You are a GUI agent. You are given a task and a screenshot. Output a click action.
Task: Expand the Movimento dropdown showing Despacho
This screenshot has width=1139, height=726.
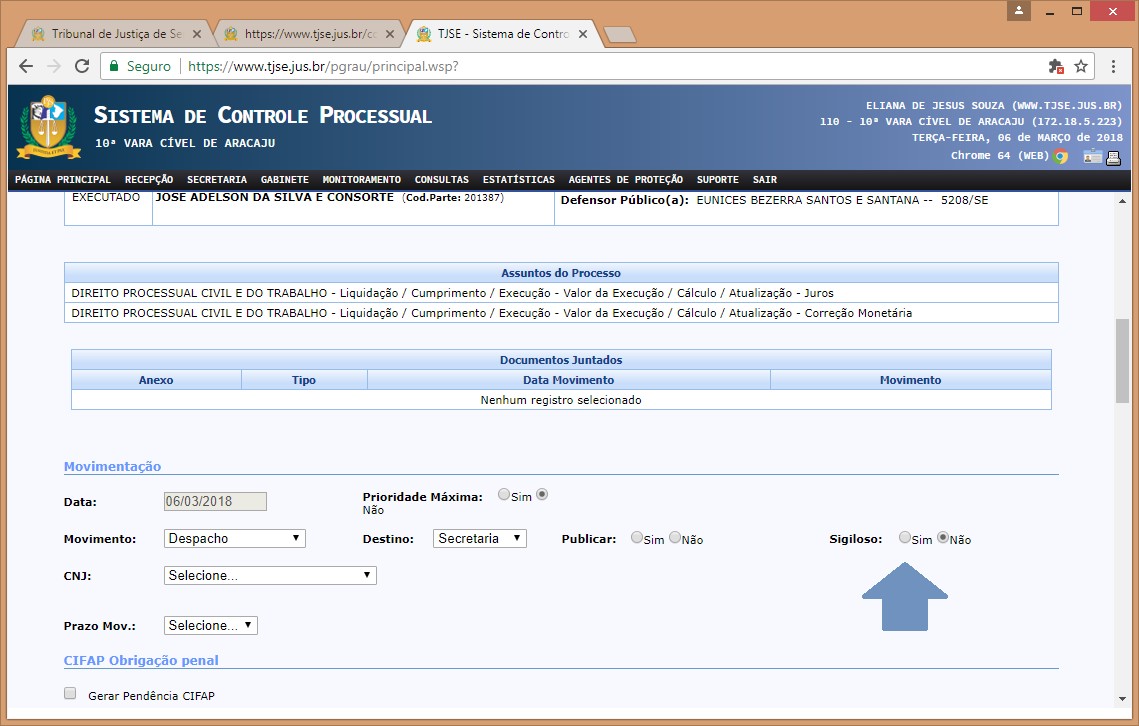click(x=235, y=538)
